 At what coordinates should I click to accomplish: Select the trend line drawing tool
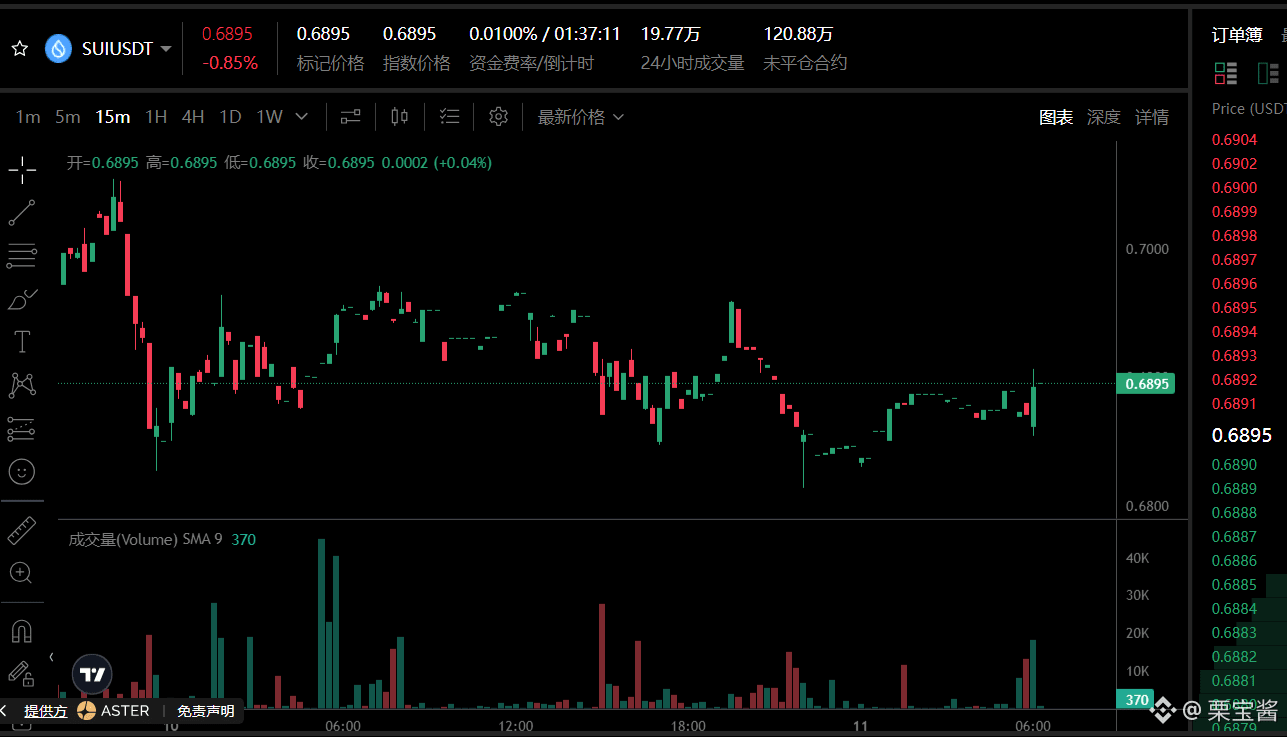[x=22, y=213]
